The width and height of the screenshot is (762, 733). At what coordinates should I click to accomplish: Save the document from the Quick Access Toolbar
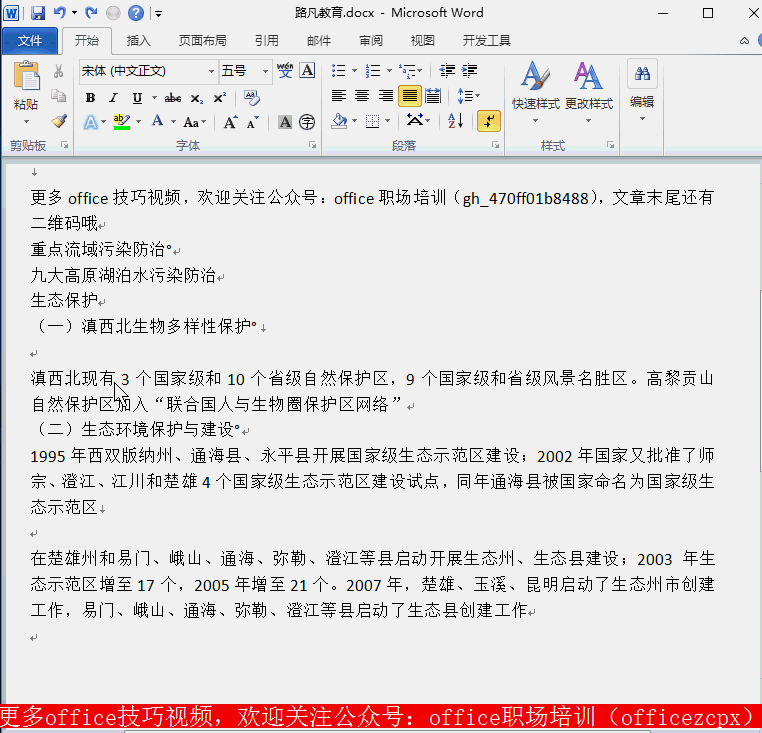pos(38,13)
